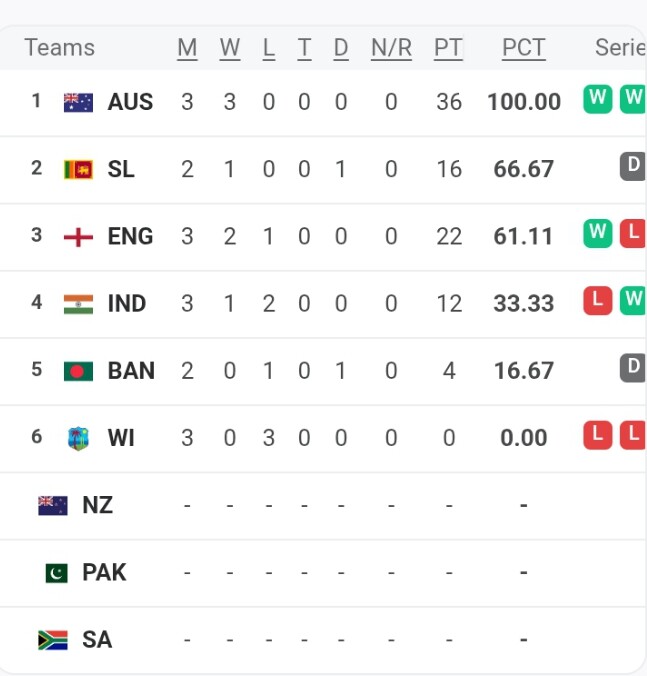Image resolution: width=647 pixels, height=676 pixels.
Task: Click the Bangladesh flag icon
Action: (78, 371)
